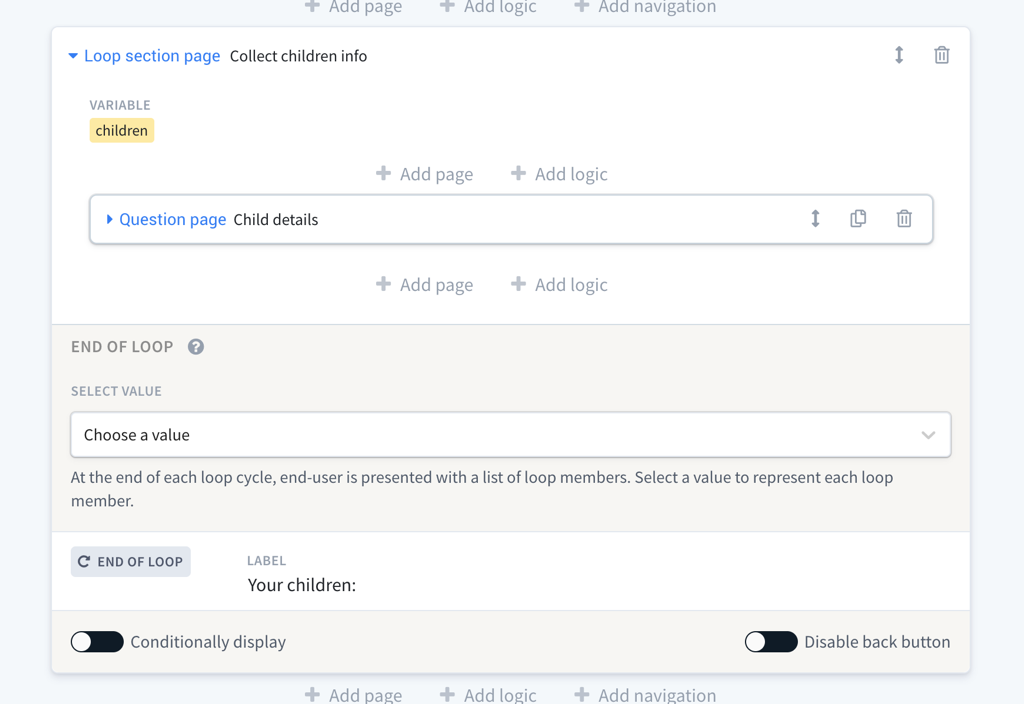1024x704 pixels.
Task: Edit the Your children: label field
Action: (x=302, y=585)
